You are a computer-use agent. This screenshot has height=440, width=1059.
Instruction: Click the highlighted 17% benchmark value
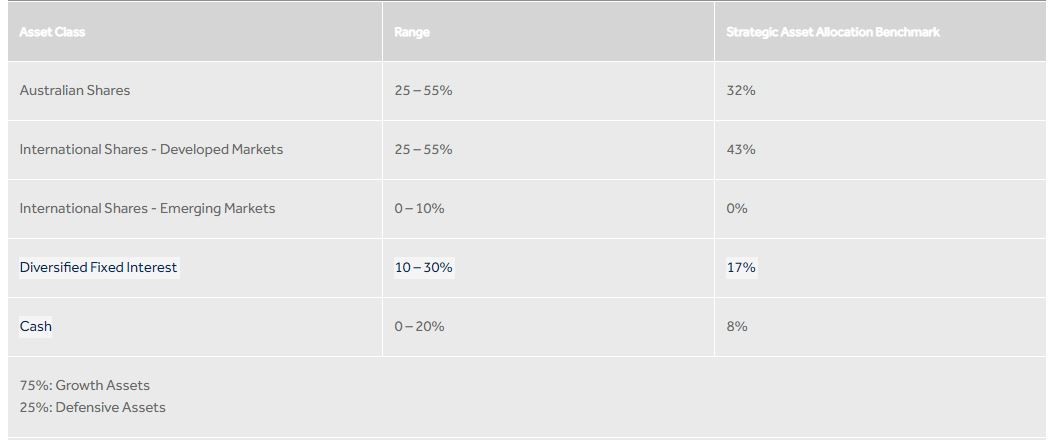tap(741, 267)
